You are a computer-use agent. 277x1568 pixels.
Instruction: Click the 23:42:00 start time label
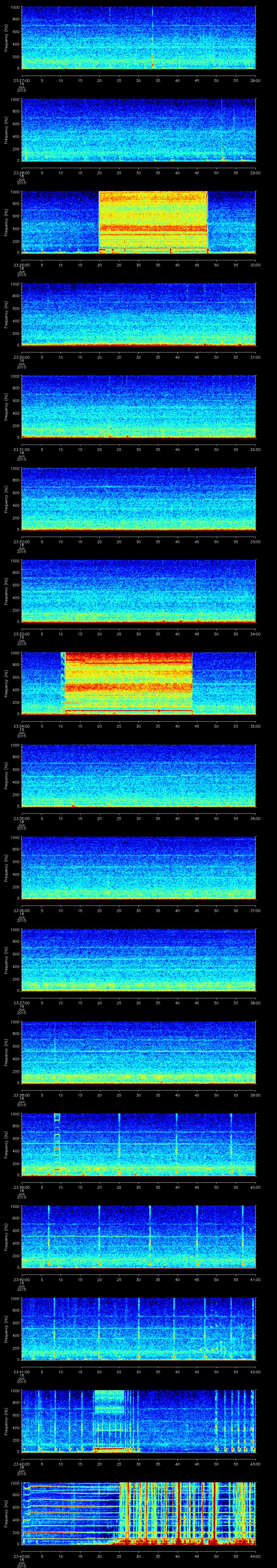click(21, 1464)
